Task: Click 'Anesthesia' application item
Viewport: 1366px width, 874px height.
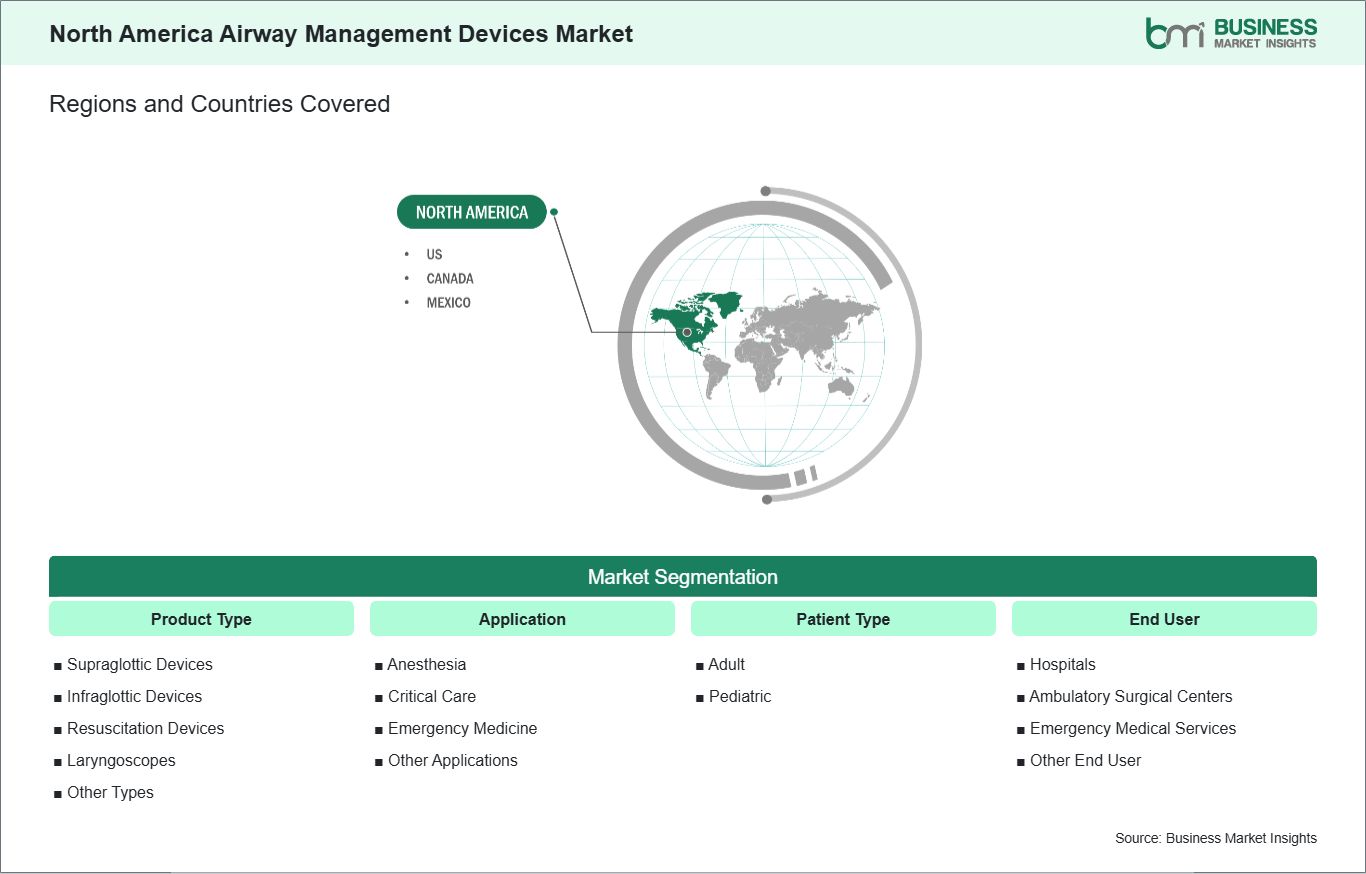Action: pos(420,664)
